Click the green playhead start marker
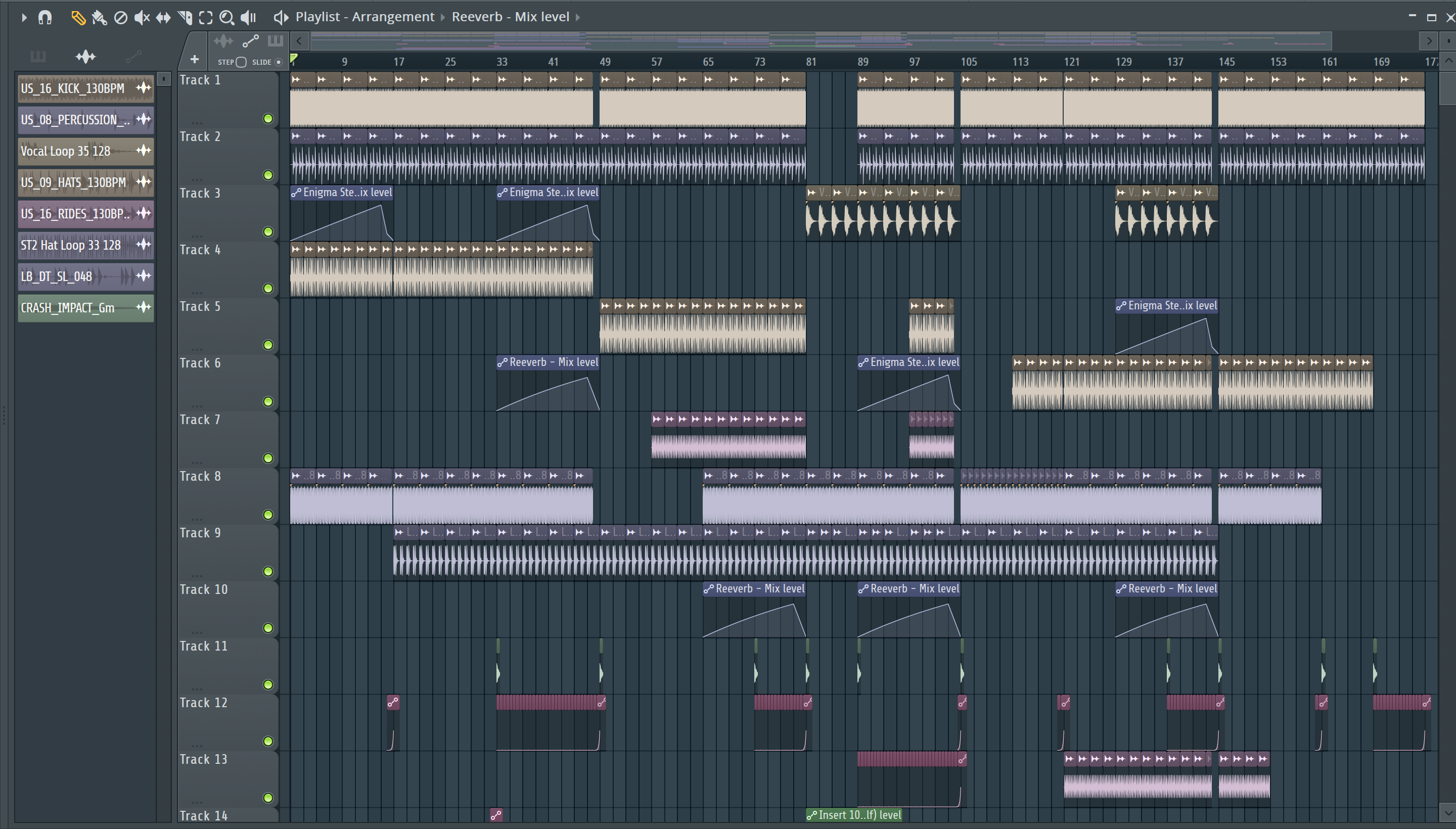This screenshot has height=829, width=1456. coord(294,58)
